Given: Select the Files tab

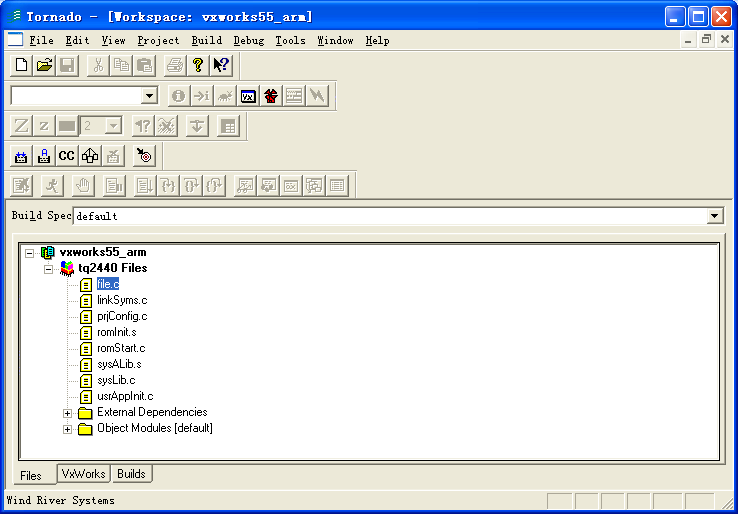Looking at the screenshot, I should point(31,475).
